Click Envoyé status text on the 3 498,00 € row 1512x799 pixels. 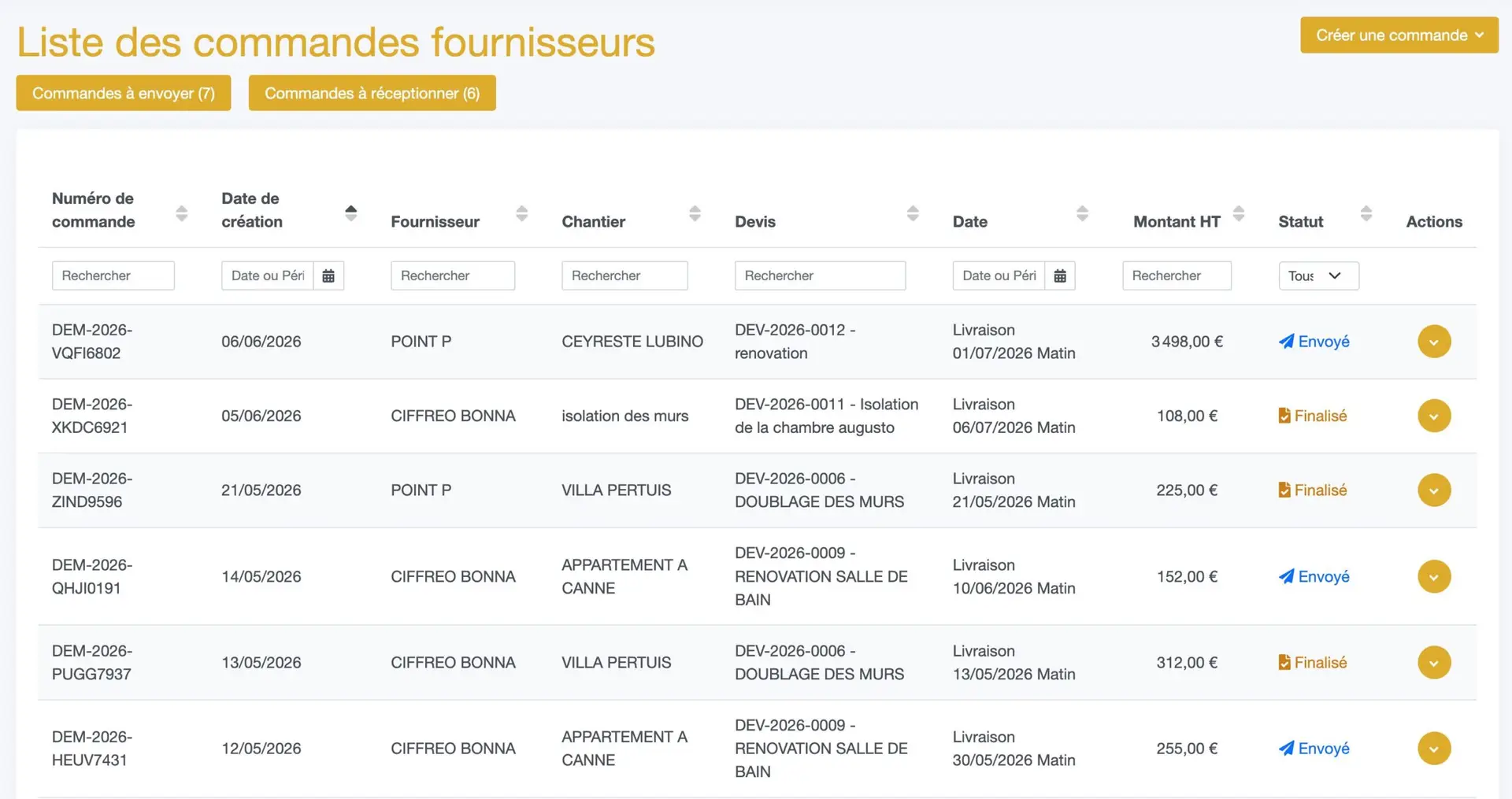tap(1324, 342)
